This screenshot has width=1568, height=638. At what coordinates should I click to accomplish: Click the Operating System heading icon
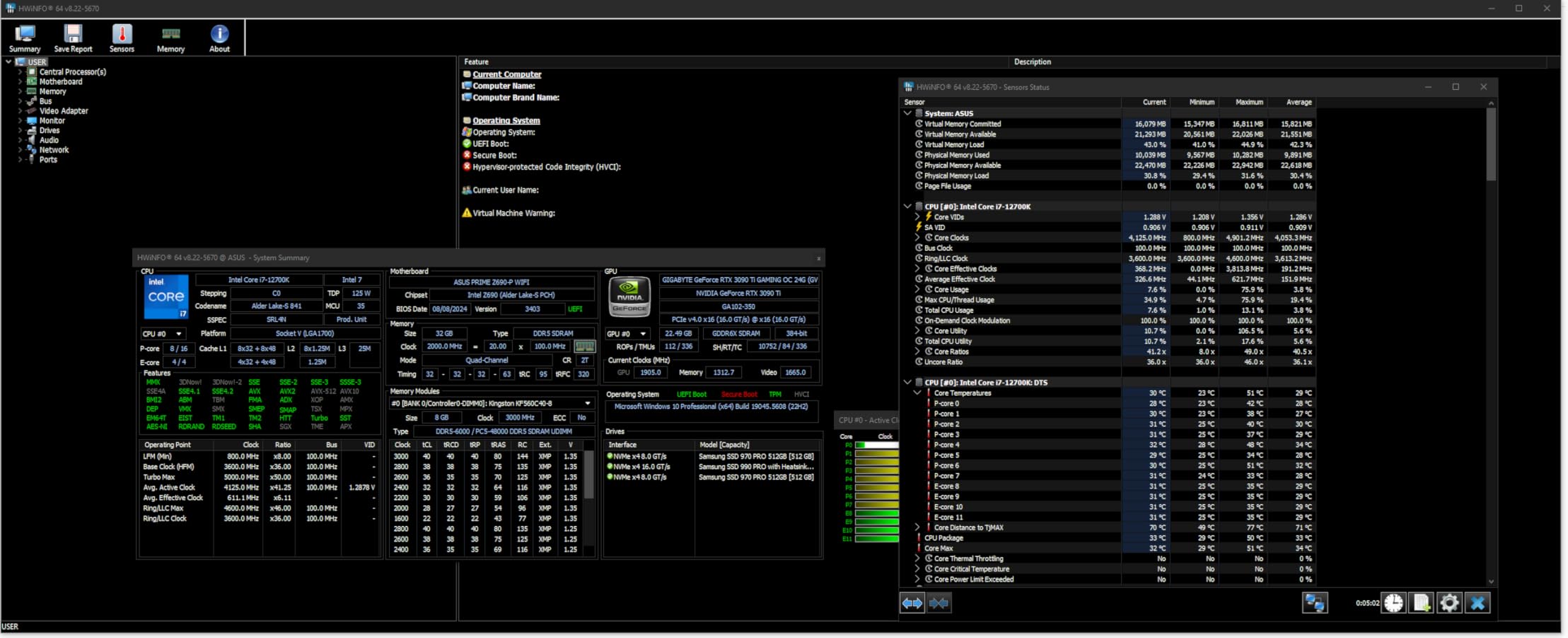pos(467,120)
